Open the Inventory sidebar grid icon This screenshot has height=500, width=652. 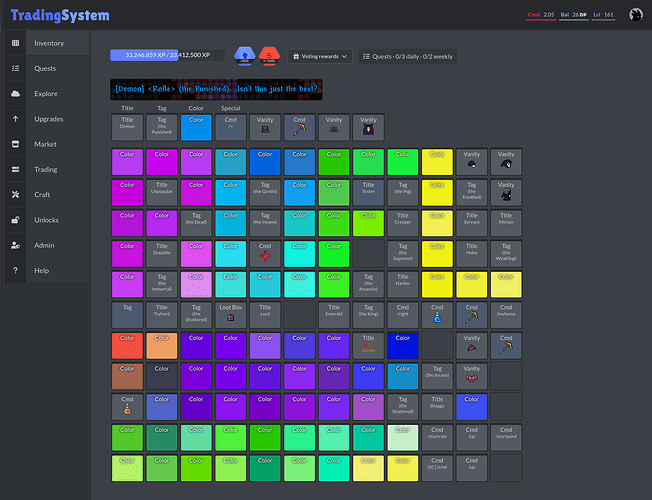15,43
